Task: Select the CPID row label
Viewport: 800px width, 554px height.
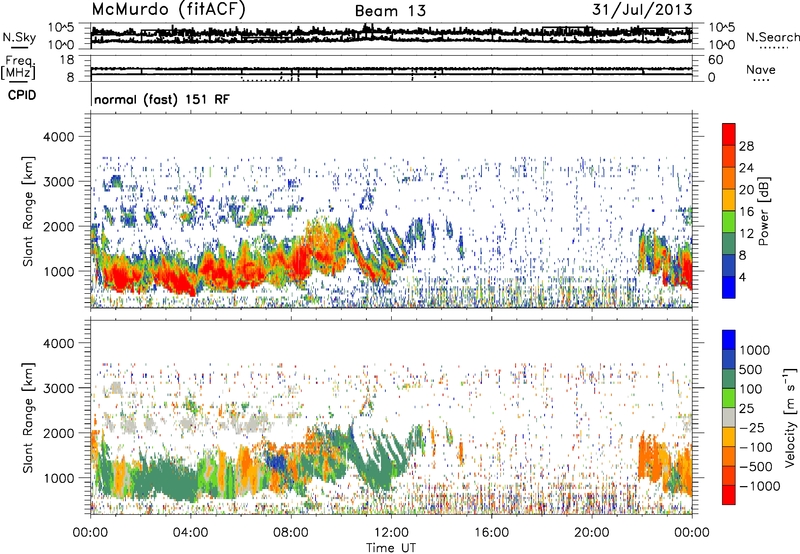Action: pos(22,95)
